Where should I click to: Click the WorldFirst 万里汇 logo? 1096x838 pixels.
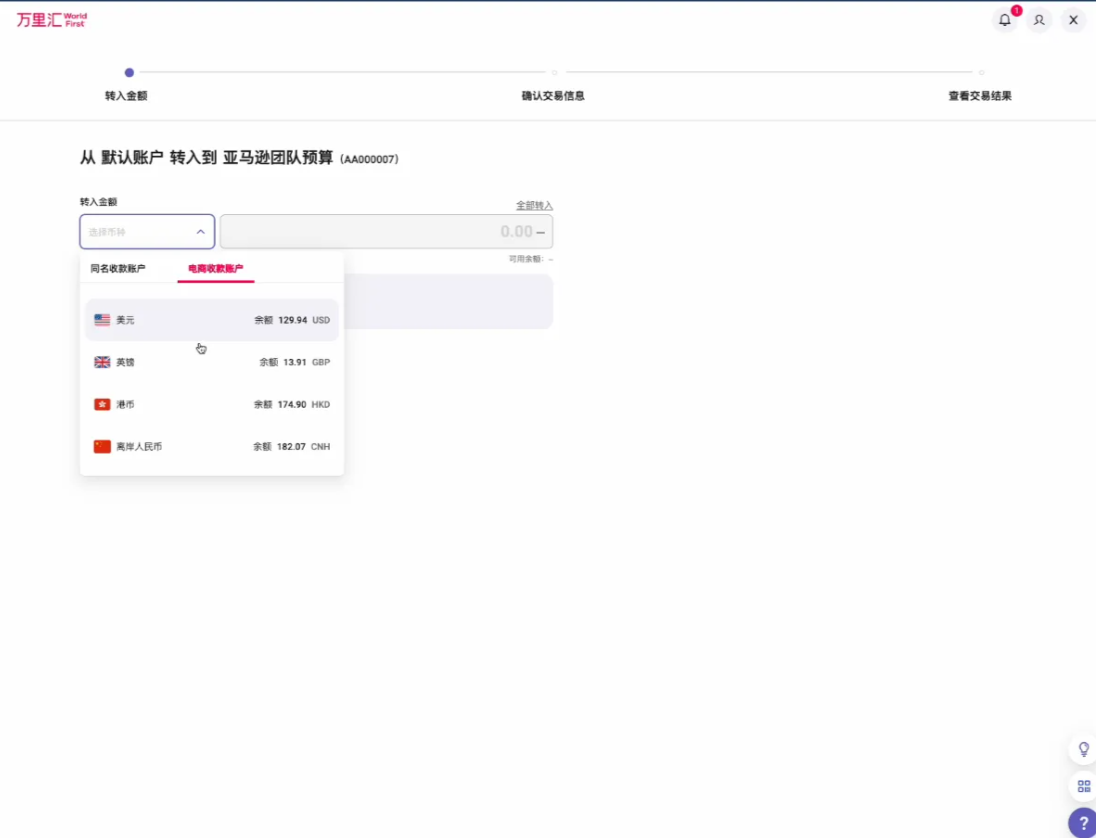pos(52,20)
